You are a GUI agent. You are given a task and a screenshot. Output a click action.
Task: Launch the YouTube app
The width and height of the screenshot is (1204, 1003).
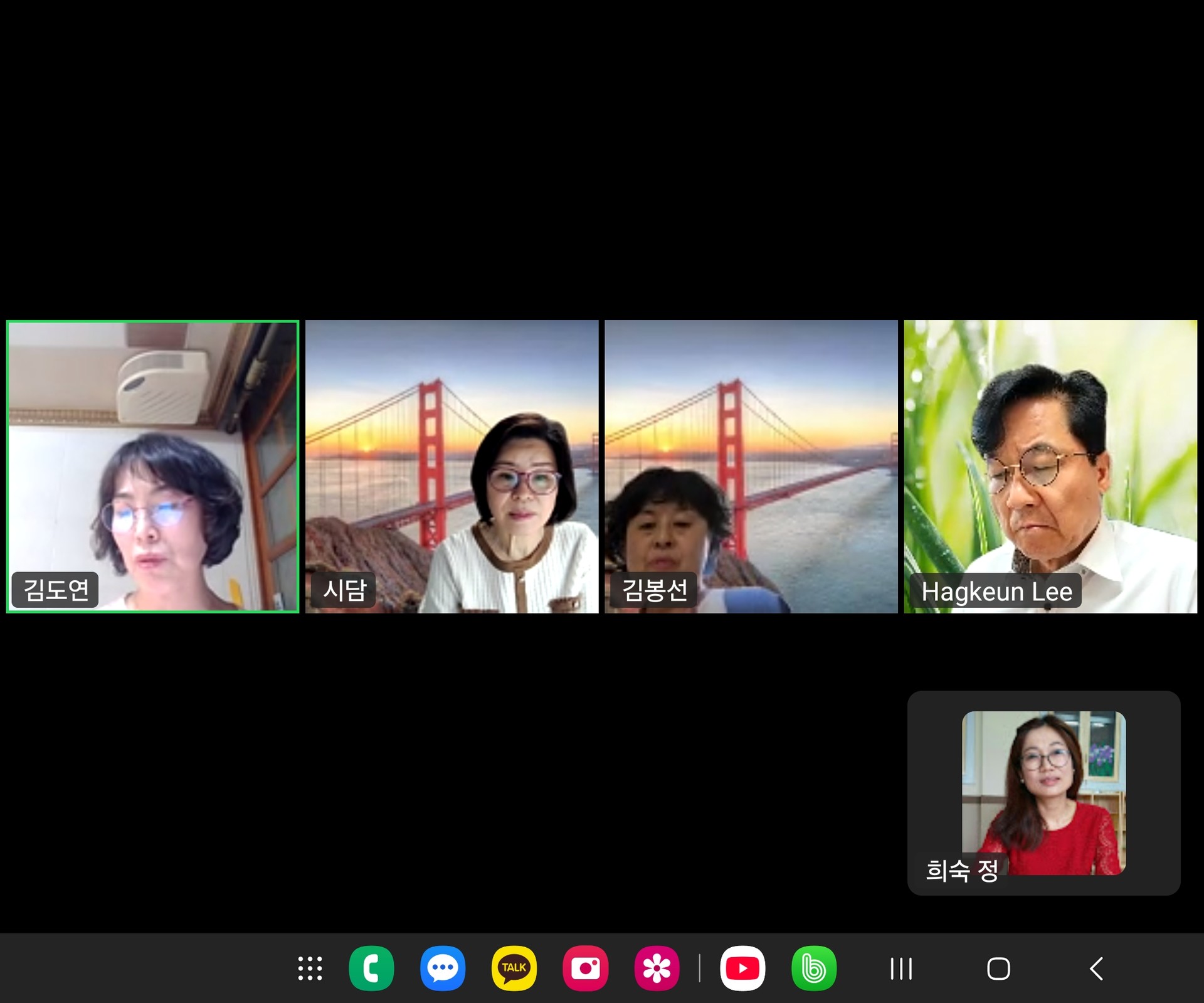[742, 969]
